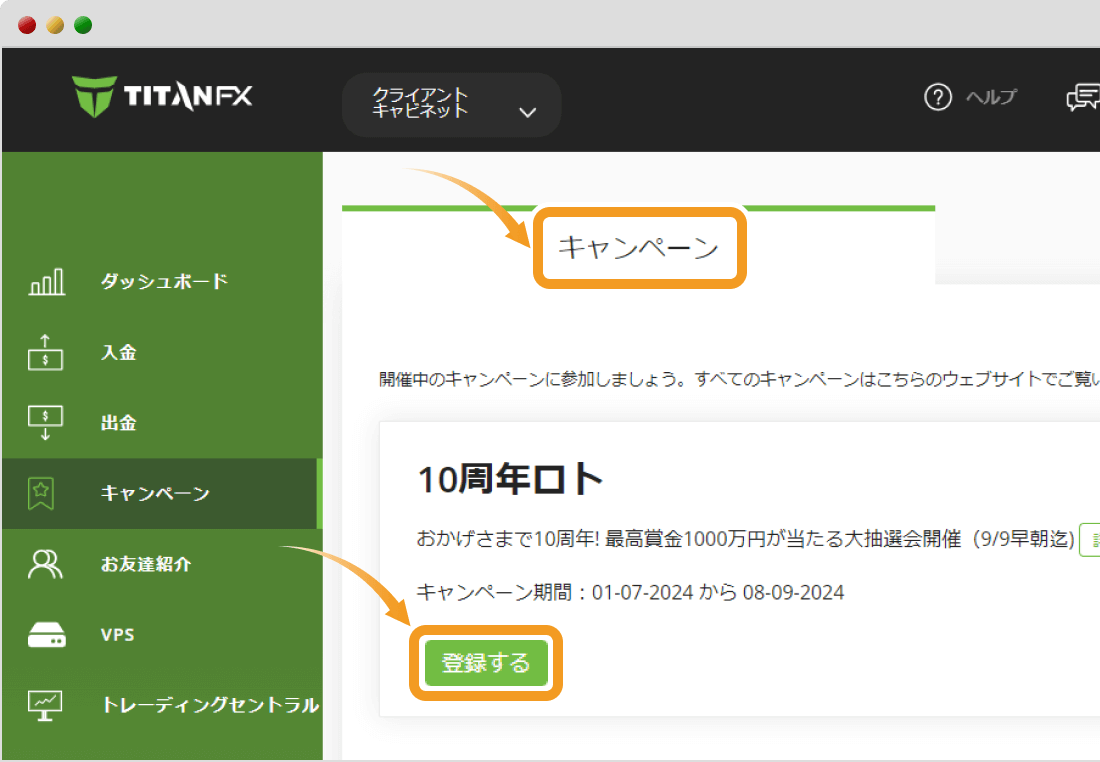Open the ヘルプ link in the header

tap(991, 97)
